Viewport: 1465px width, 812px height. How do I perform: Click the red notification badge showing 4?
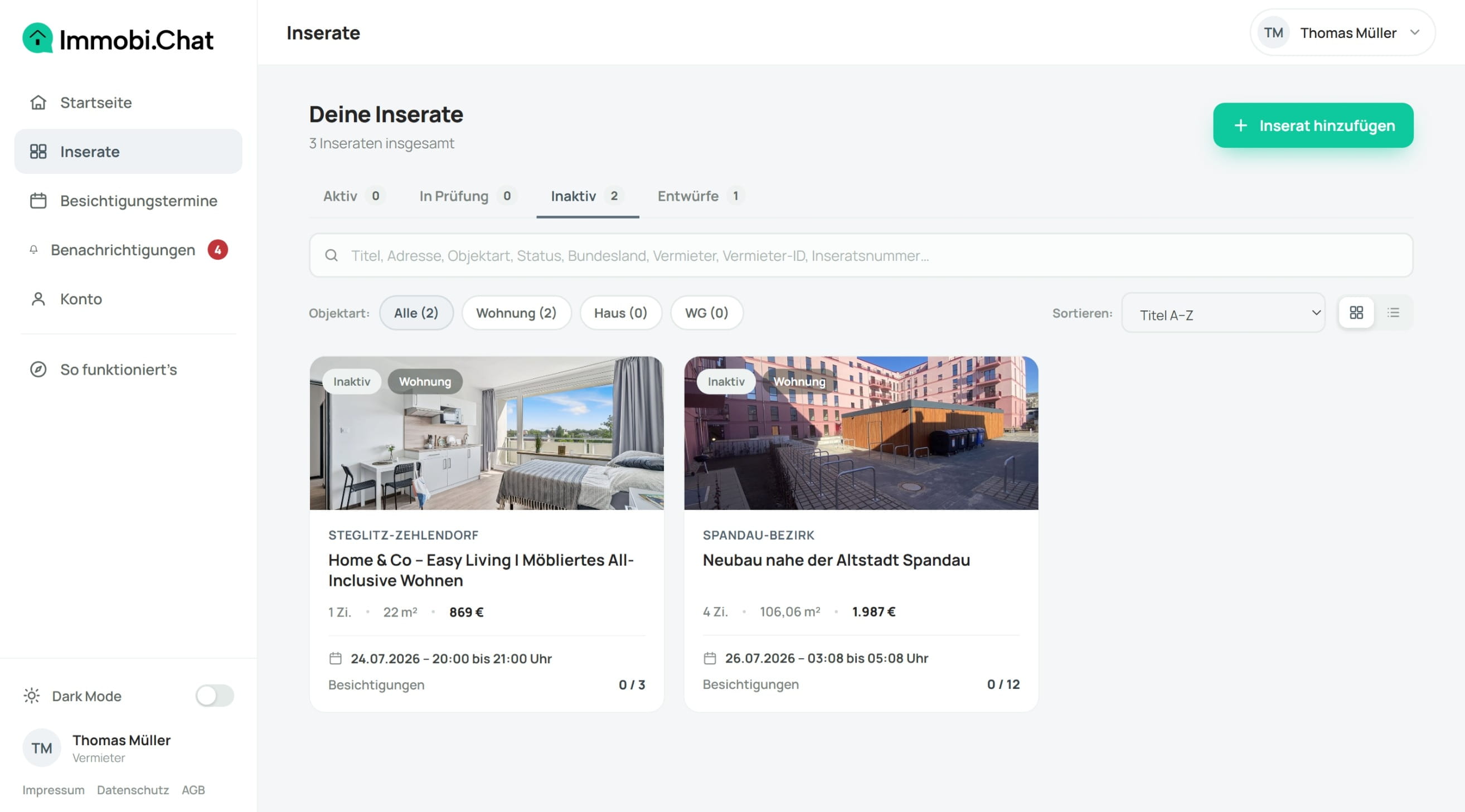[217, 250]
